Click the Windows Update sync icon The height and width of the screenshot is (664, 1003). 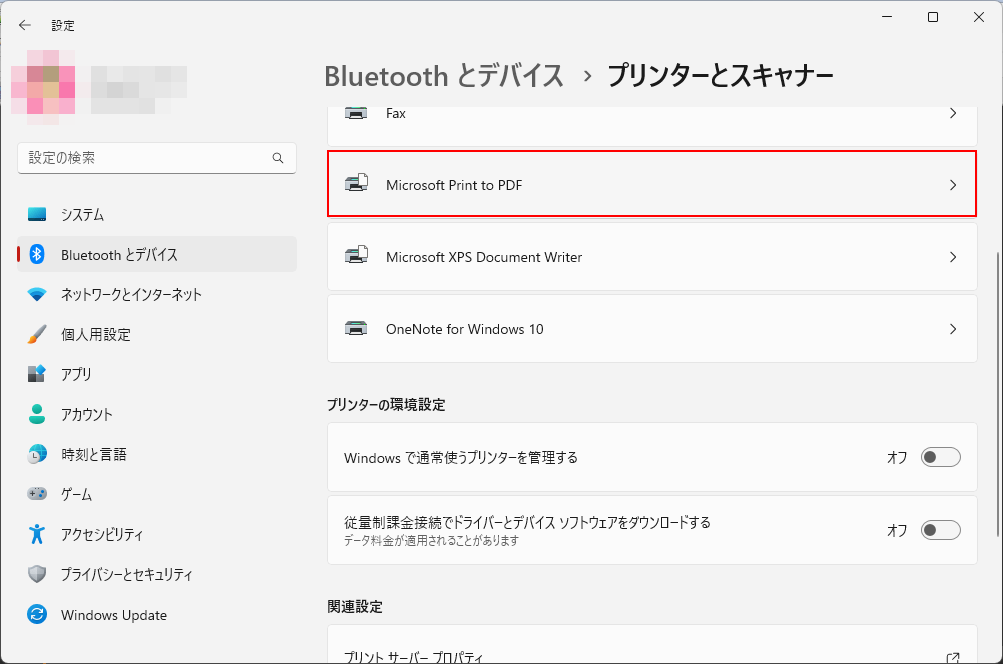click(37, 615)
